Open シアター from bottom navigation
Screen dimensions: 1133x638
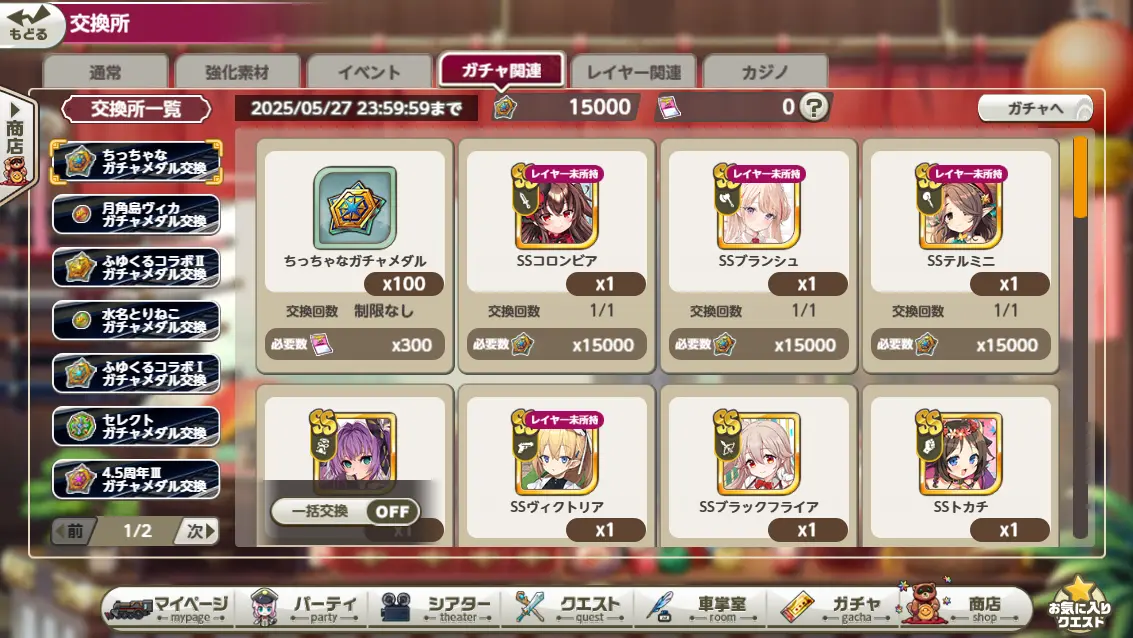click(436, 607)
